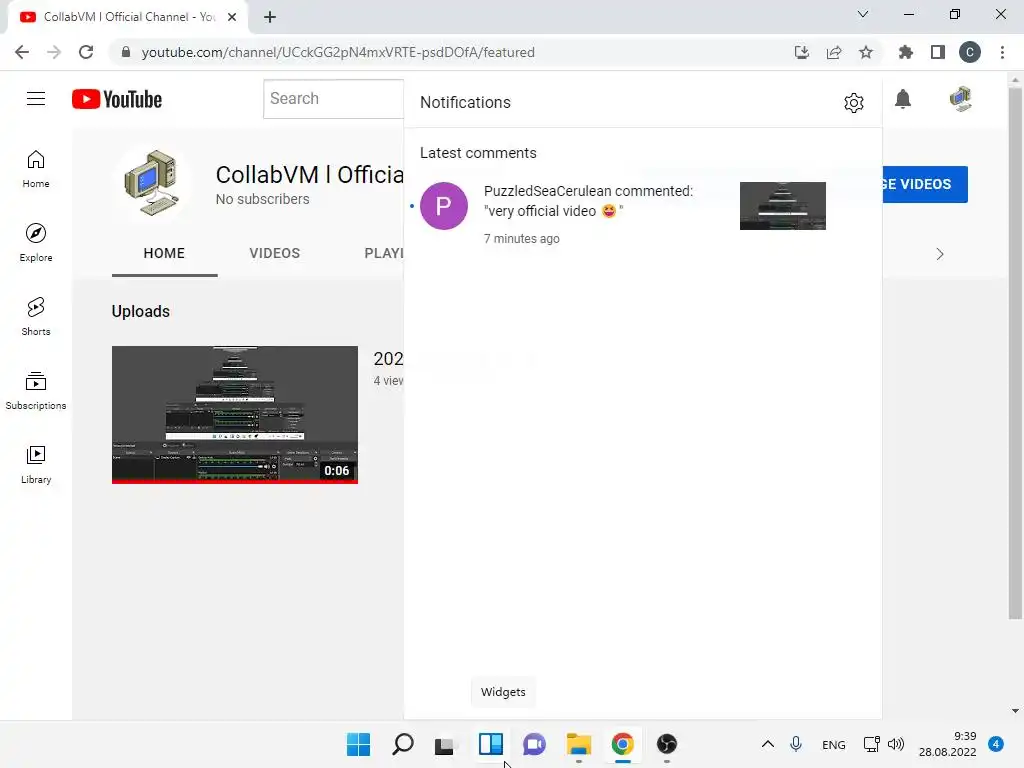1024x768 pixels.
Task: Switch to the VIDEOS channel tab
Action: click(x=275, y=253)
